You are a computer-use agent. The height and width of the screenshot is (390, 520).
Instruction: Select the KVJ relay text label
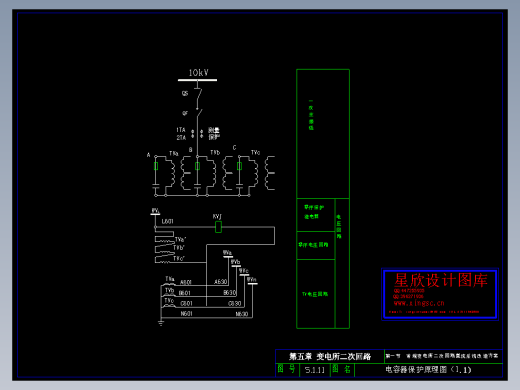tap(217, 216)
